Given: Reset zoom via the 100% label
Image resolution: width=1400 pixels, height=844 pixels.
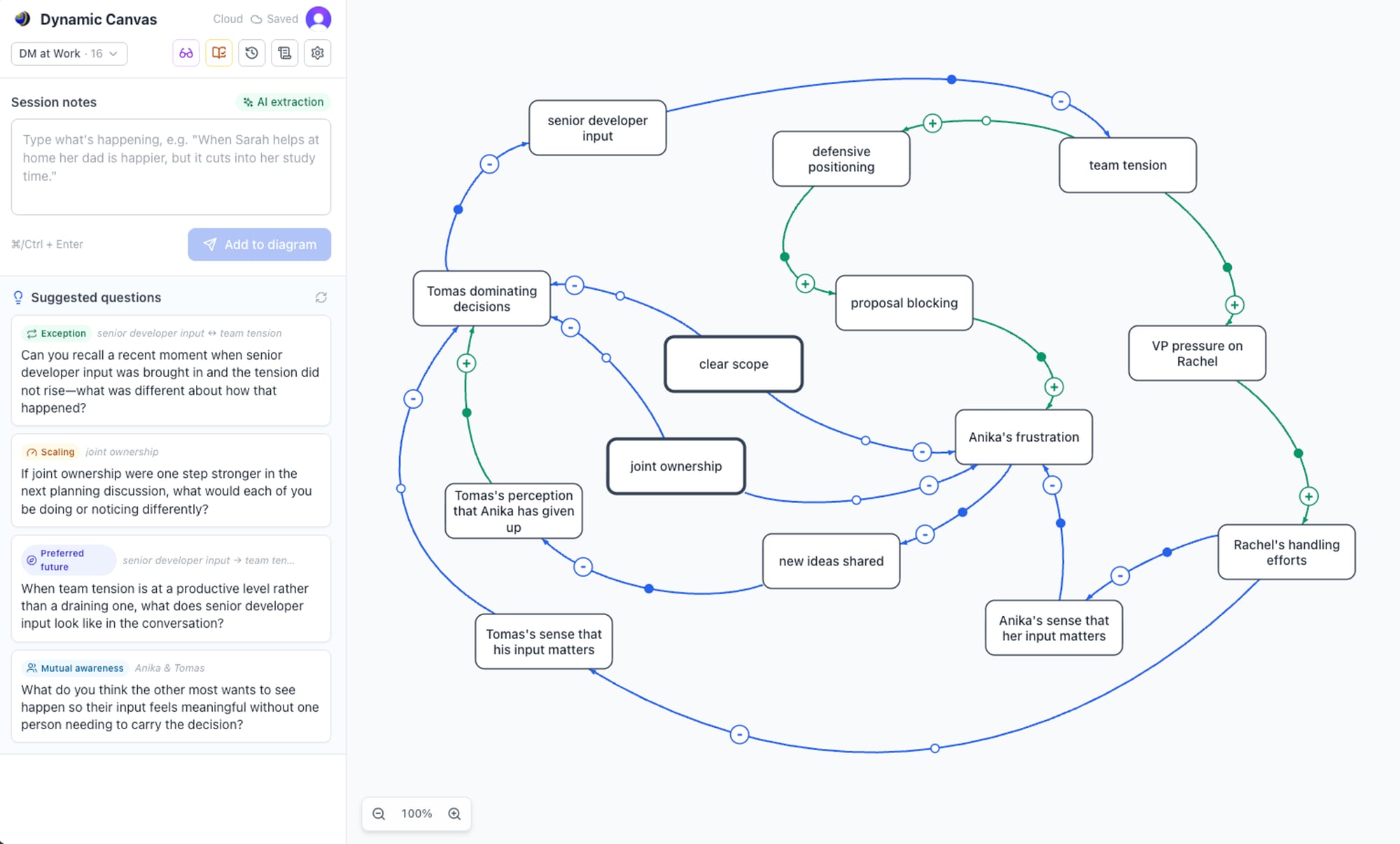Looking at the screenshot, I should pos(416,813).
